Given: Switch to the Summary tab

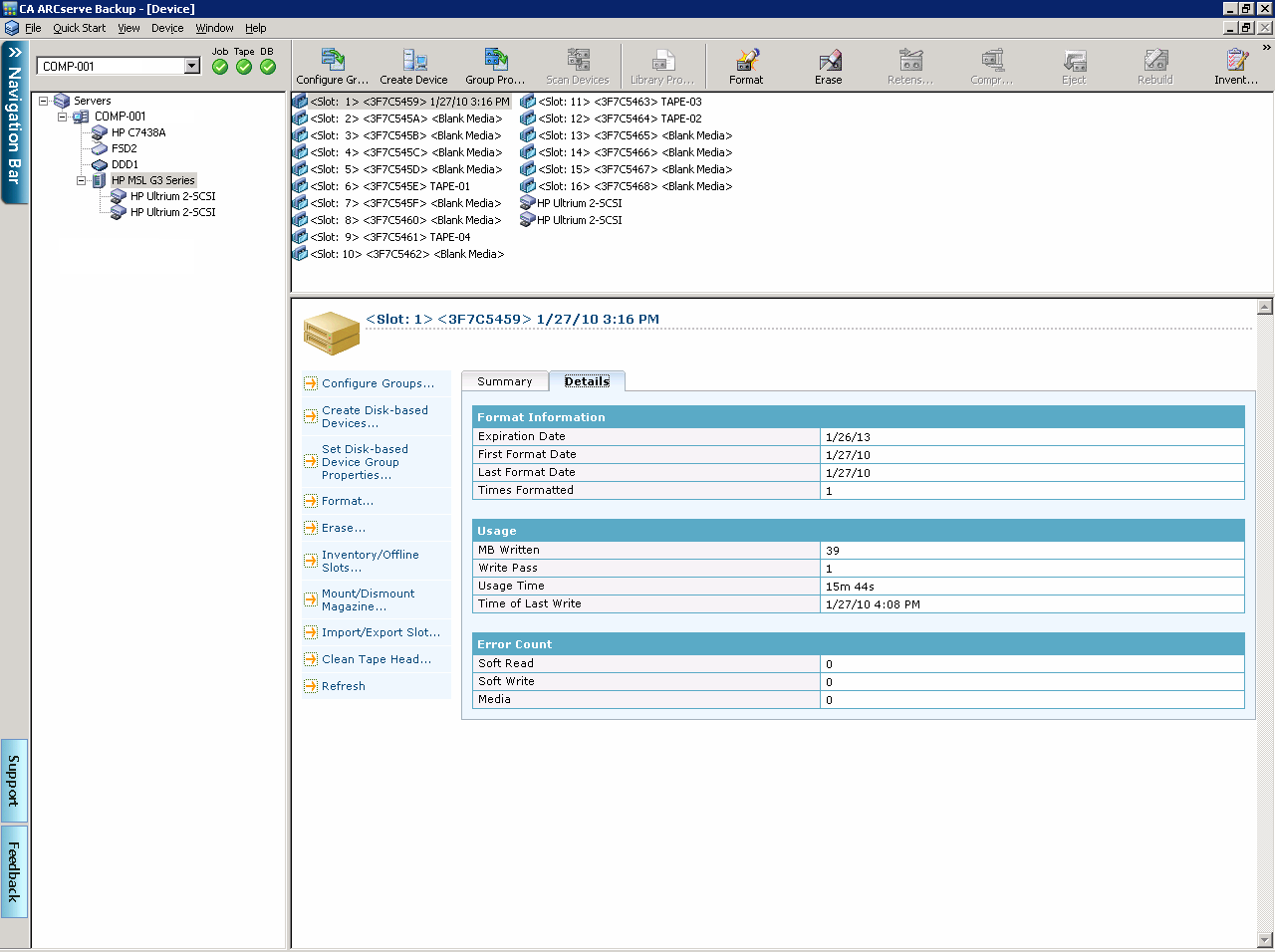Looking at the screenshot, I should tap(504, 381).
